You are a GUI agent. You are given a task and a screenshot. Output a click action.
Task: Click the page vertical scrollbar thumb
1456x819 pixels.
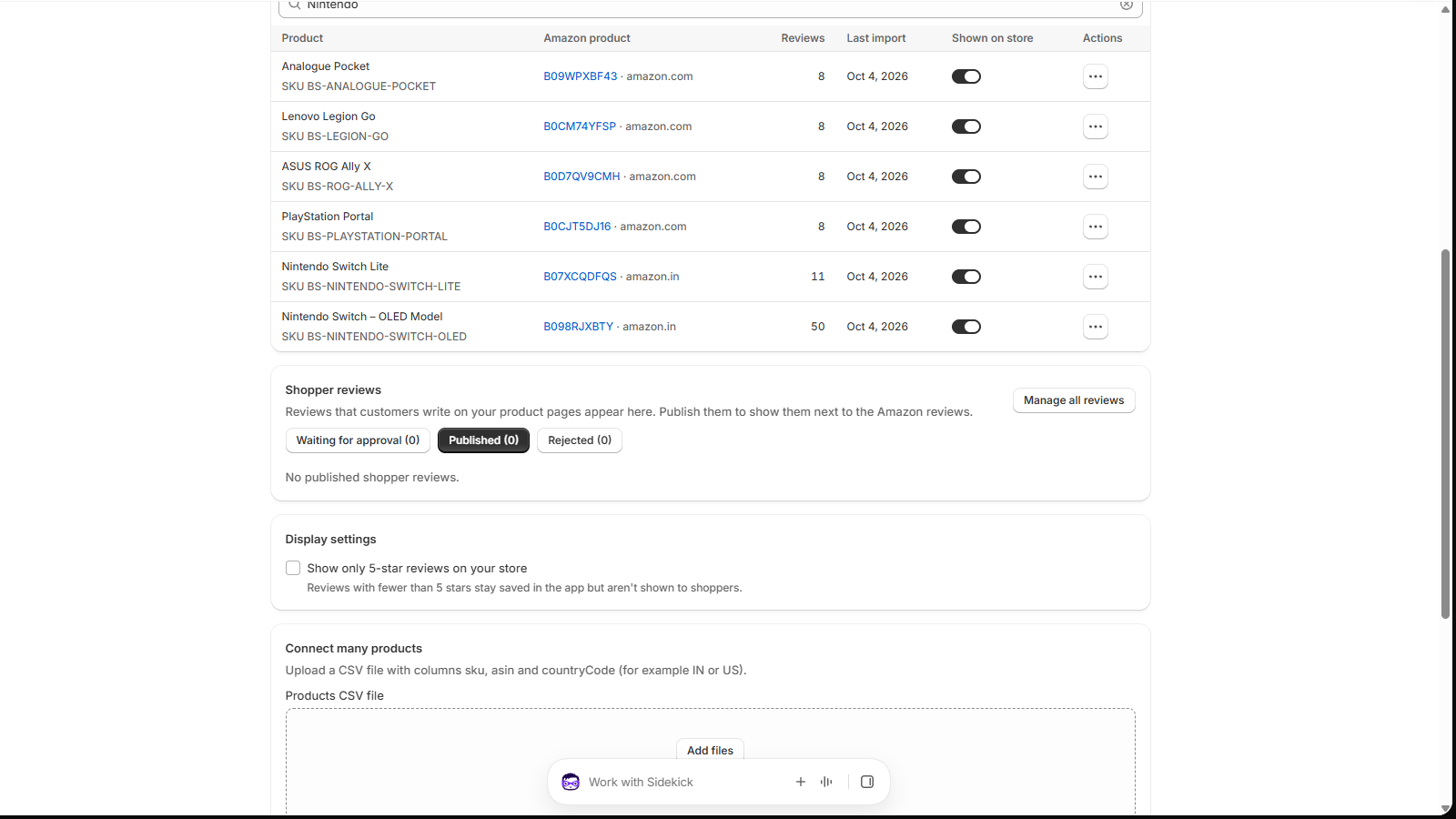1445,433
